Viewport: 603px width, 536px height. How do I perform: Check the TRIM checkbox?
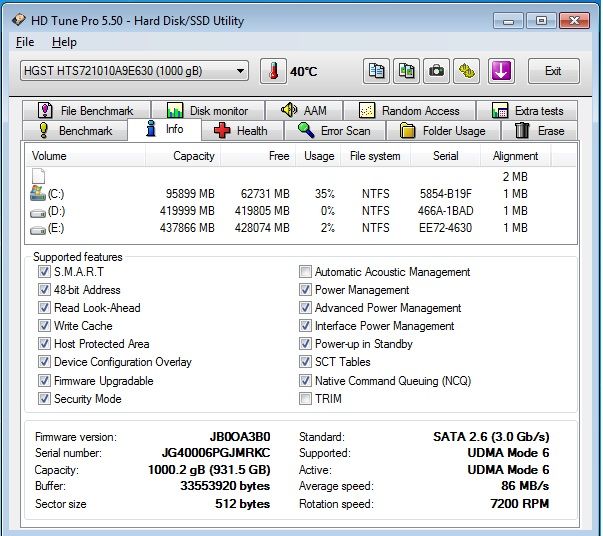(305, 398)
